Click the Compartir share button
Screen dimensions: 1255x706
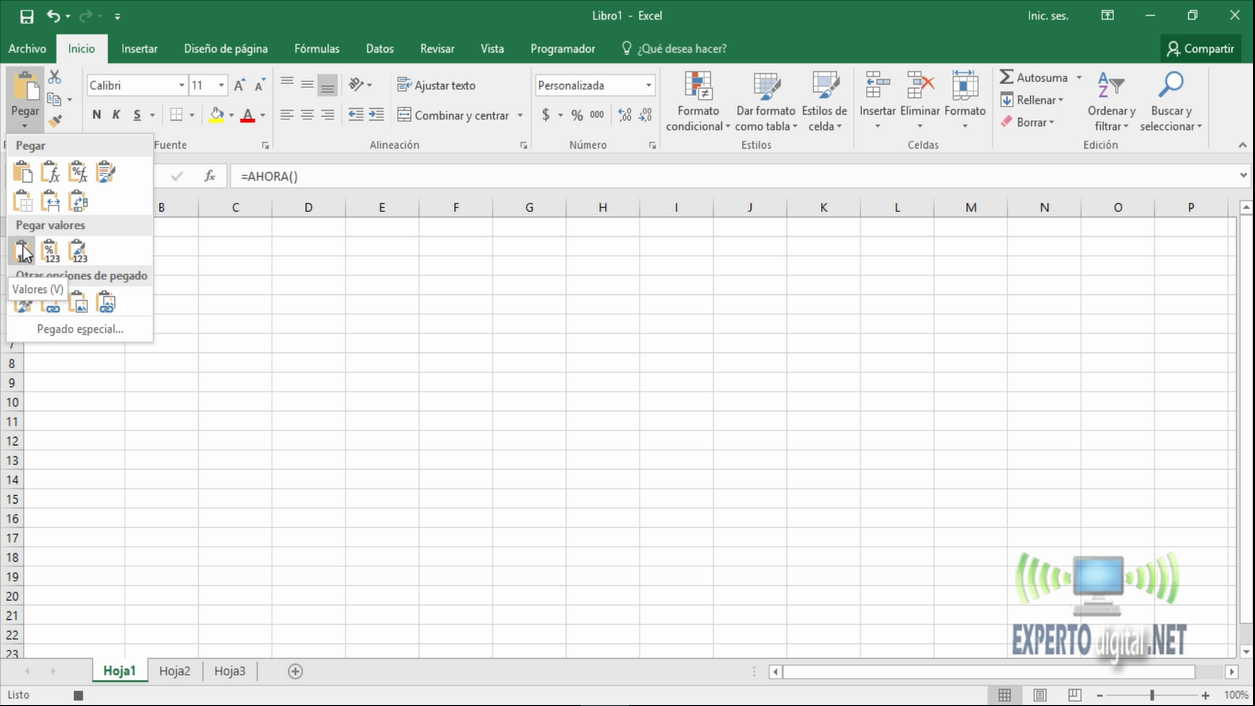click(1200, 48)
